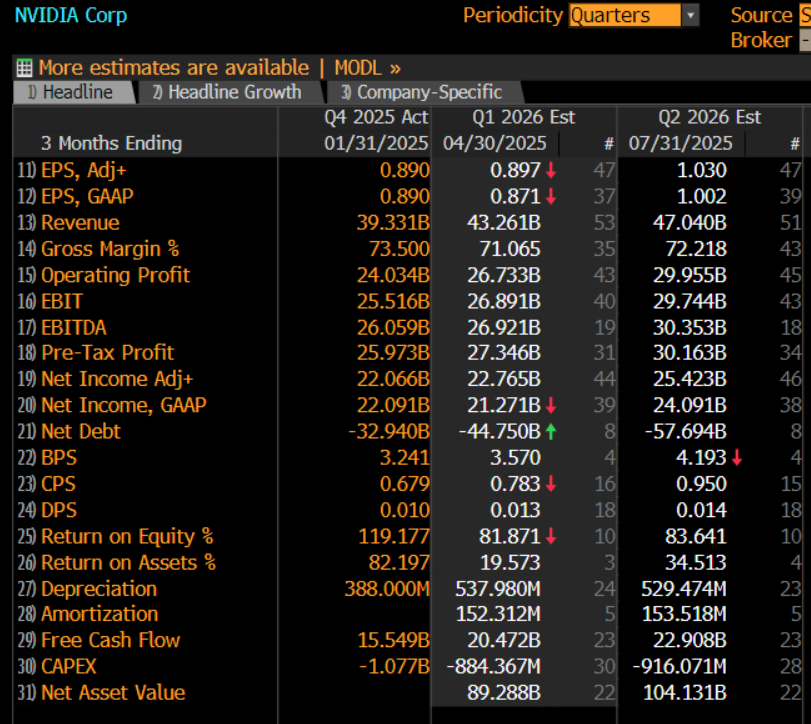This screenshot has height=724, width=811.
Task: Click the # header under Q1 2026 Est
Action: click(x=609, y=144)
